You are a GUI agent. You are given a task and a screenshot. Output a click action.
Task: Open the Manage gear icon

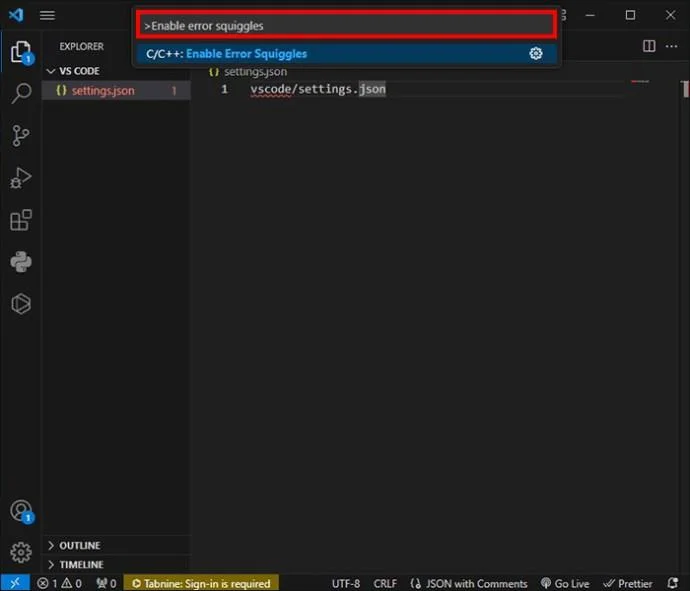pos(21,552)
